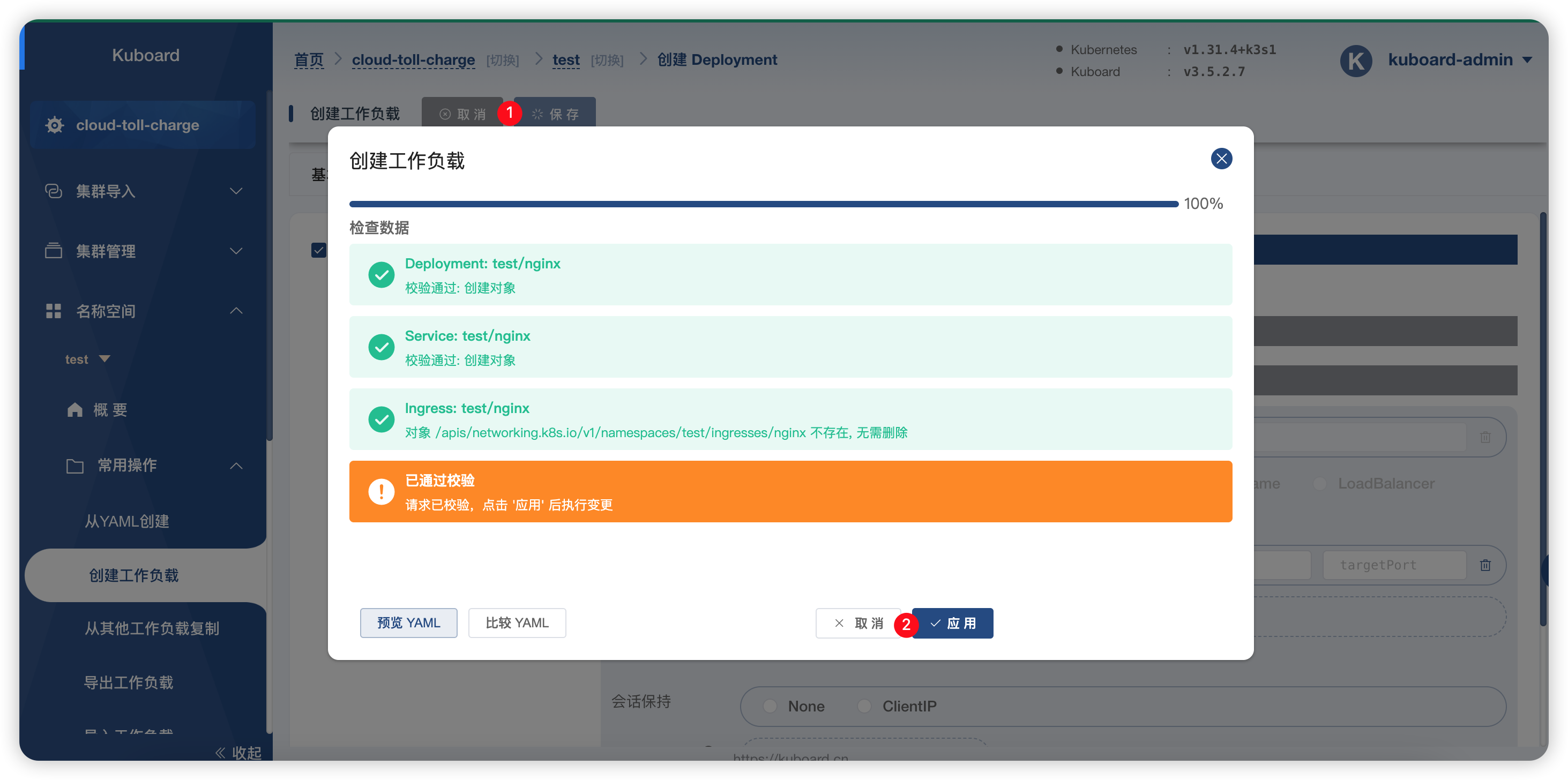Viewport: 1568px width, 780px height.
Task: Open the test namespace dropdown
Action: click(88, 359)
